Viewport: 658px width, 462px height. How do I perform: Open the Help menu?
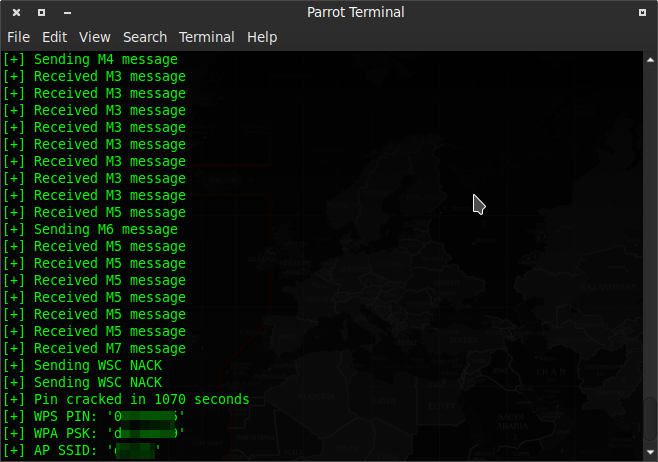point(262,37)
